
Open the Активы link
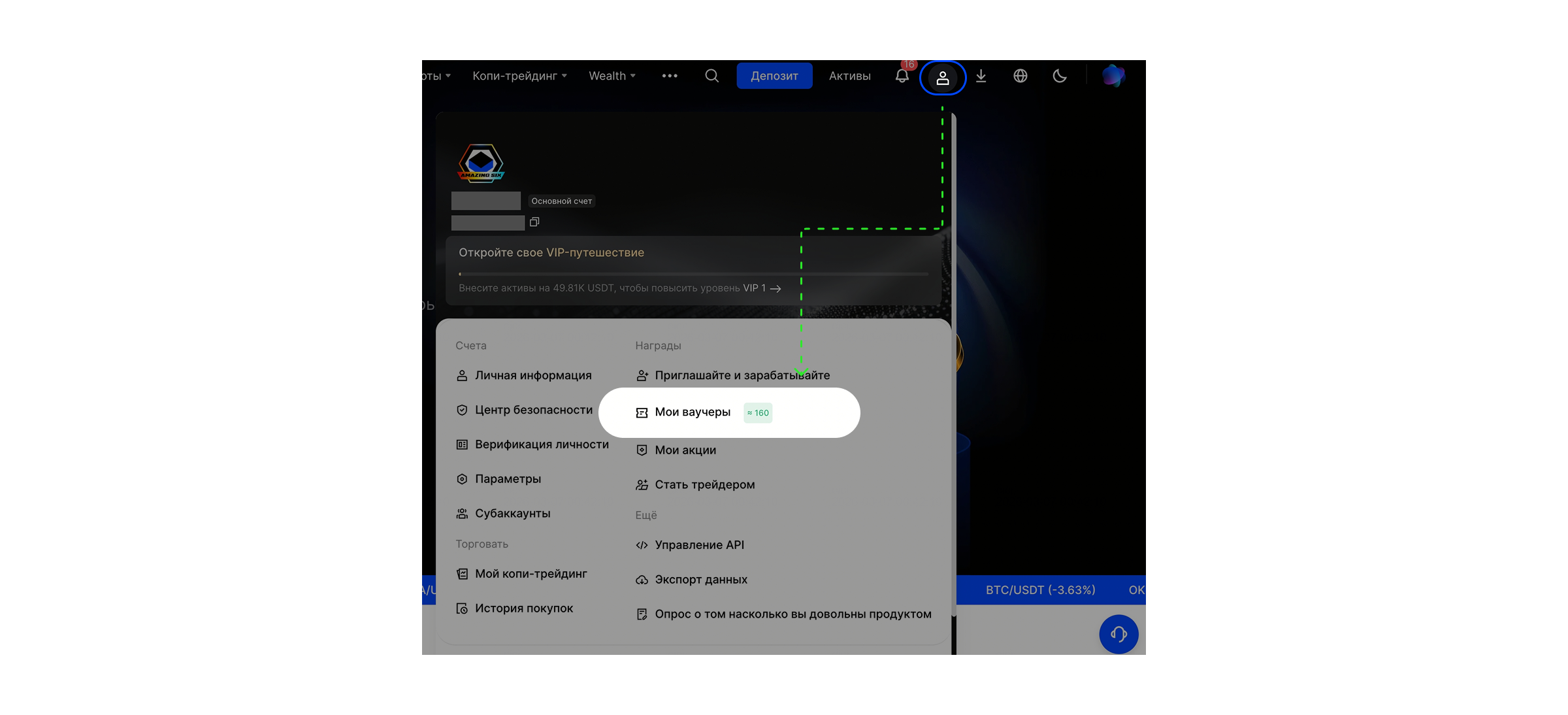[849, 76]
